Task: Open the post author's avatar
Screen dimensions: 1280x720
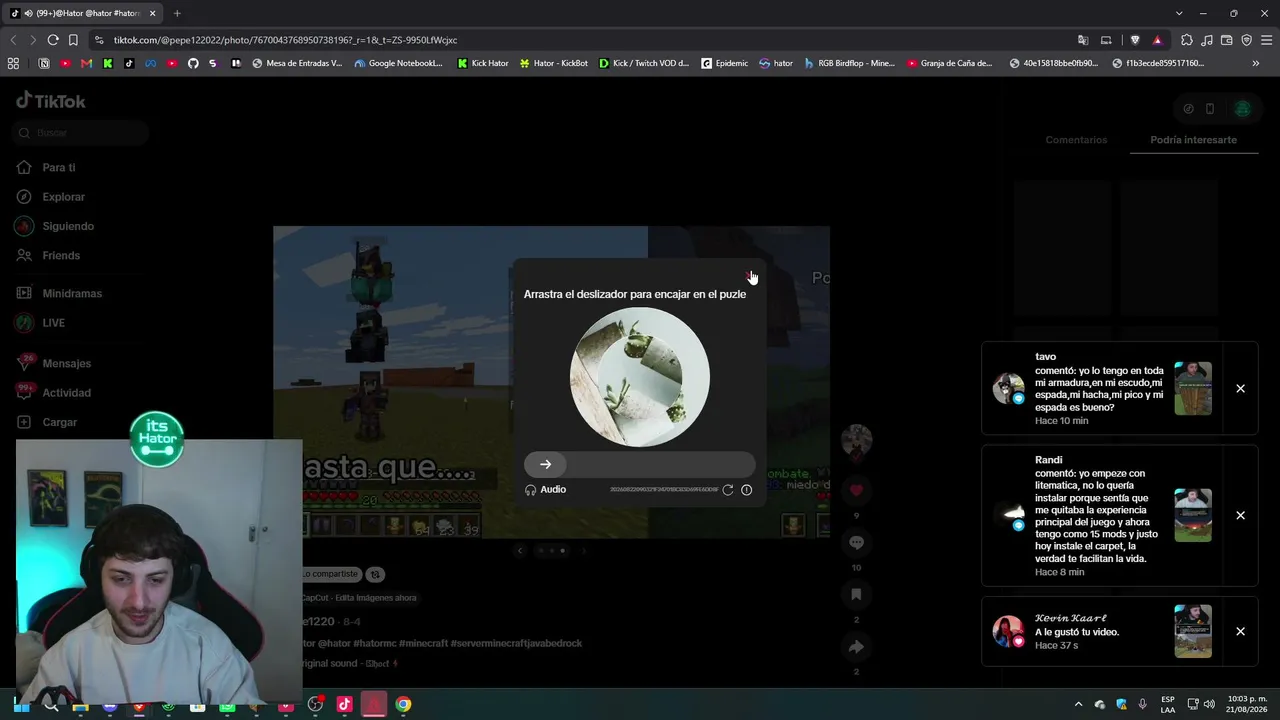Action: (856, 440)
